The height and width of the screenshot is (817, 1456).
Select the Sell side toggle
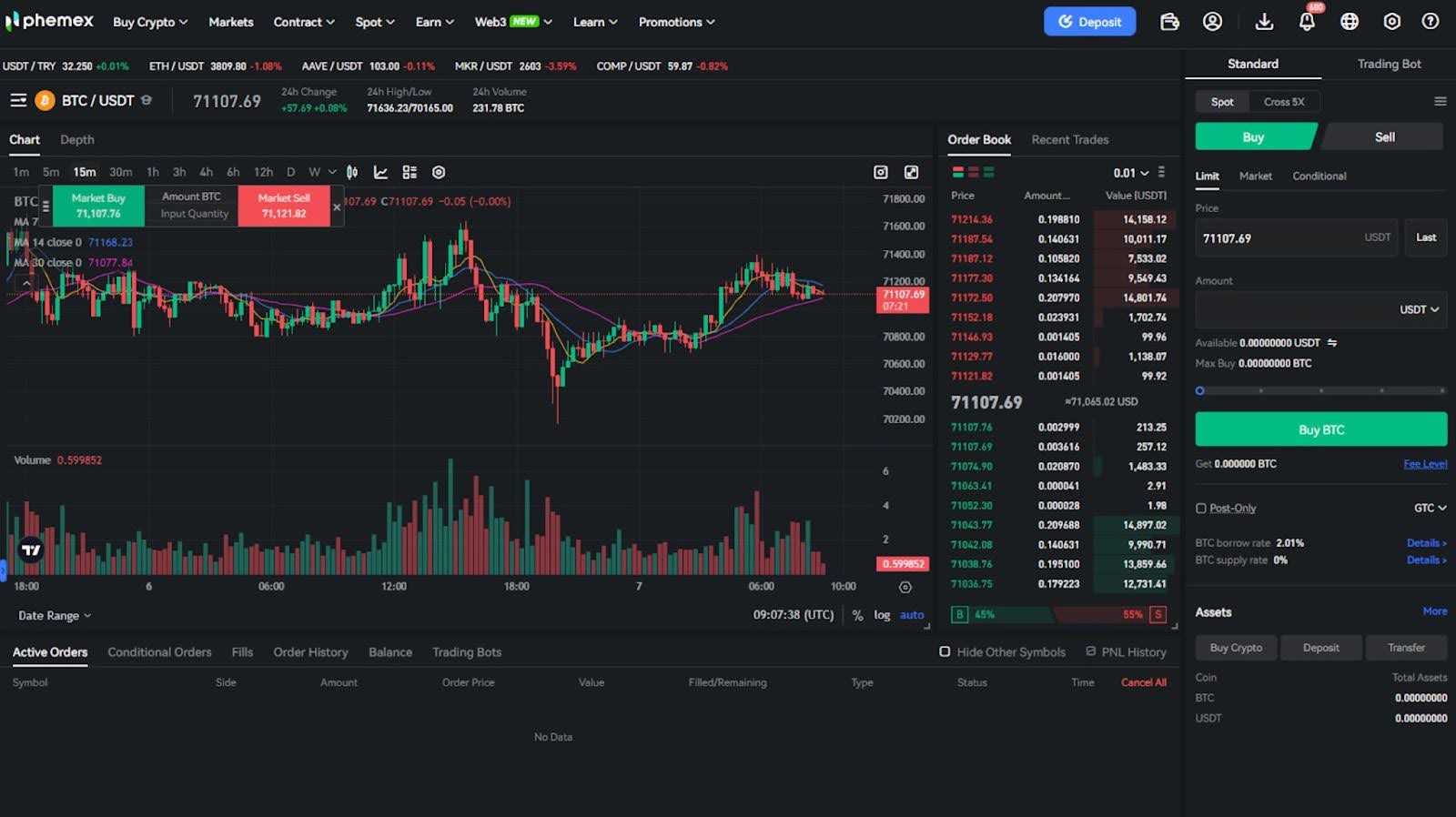coord(1383,136)
